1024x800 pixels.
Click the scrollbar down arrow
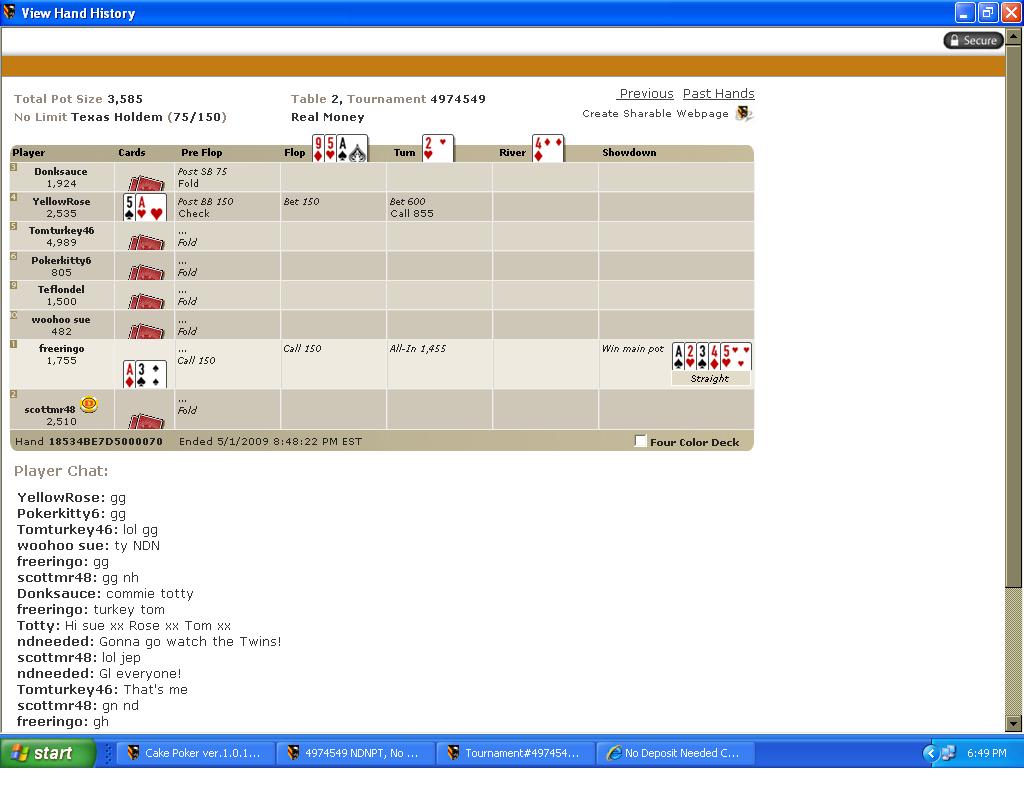pos(1013,724)
